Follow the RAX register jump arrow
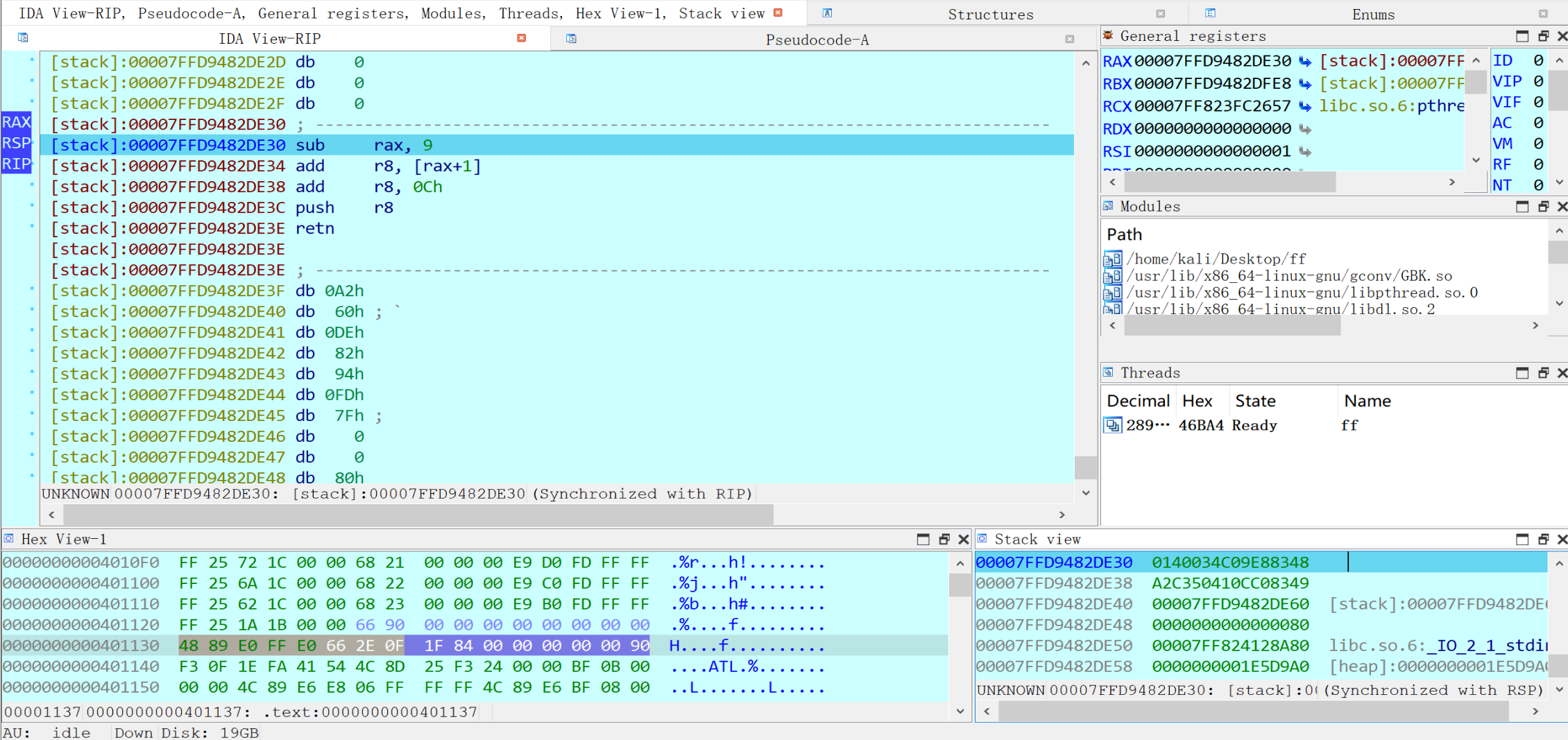Viewport: 1568px width, 740px height. tap(1305, 62)
